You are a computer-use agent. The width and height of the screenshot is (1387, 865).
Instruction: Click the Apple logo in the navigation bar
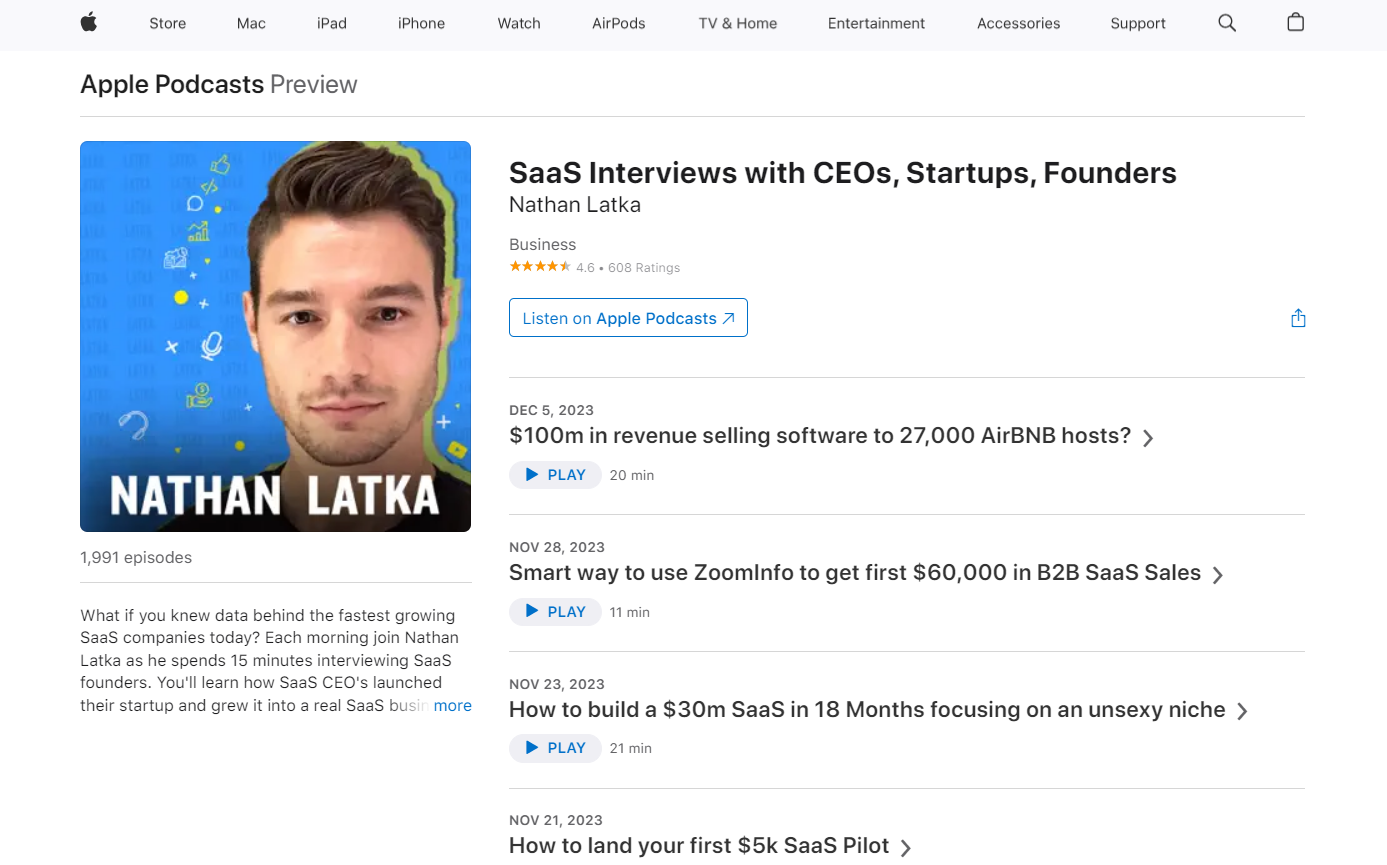pos(88,23)
